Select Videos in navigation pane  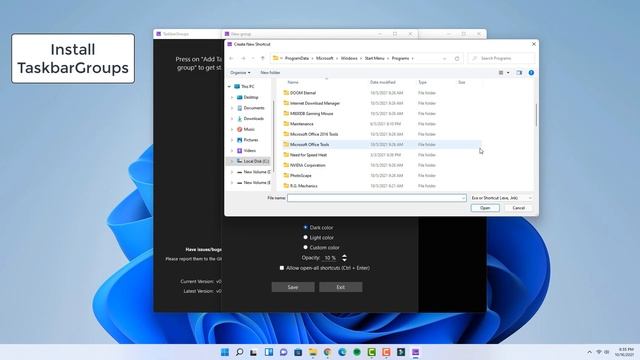click(x=246, y=151)
